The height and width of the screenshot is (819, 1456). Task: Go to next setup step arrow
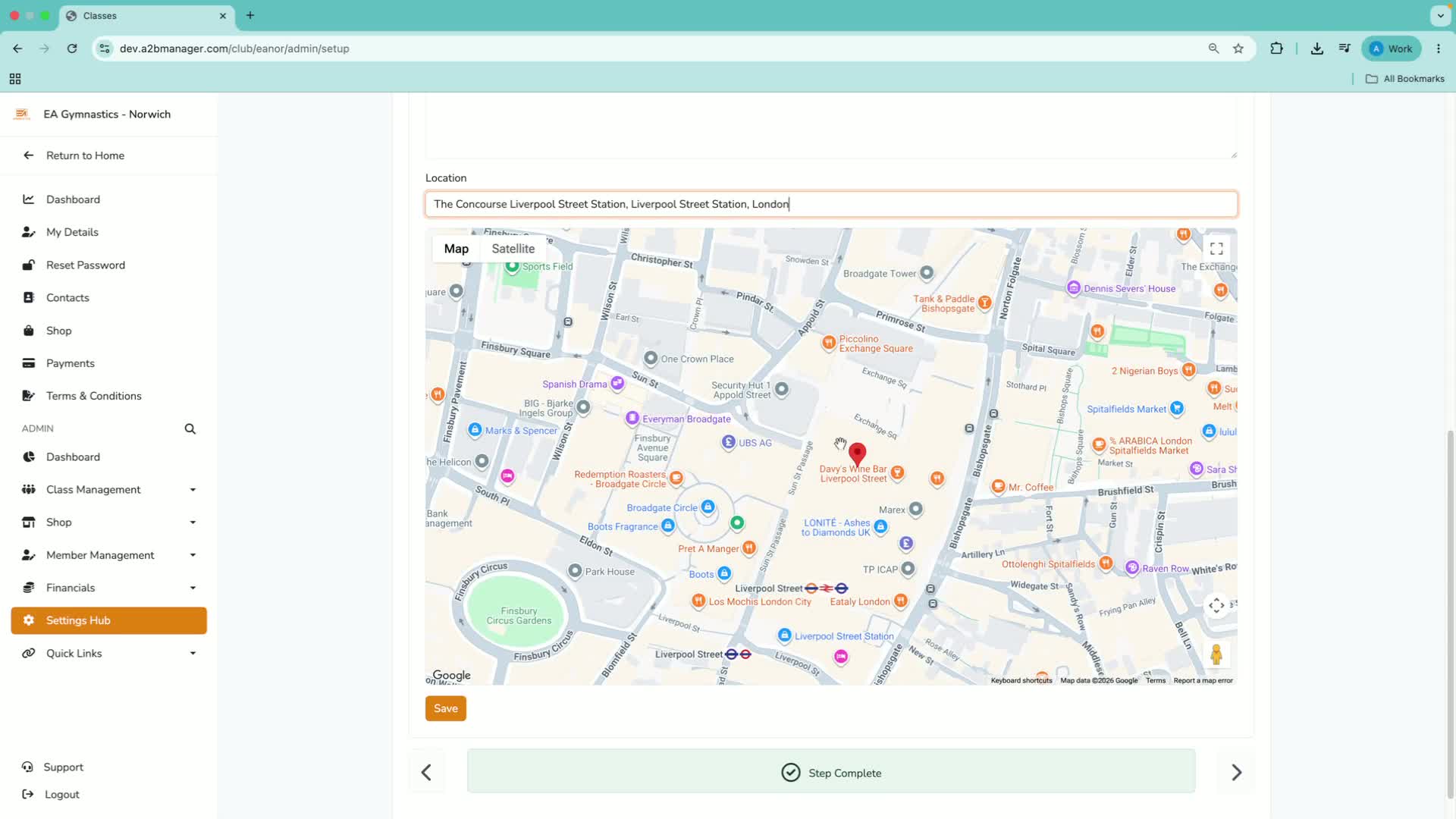click(x=1237, y=772)
